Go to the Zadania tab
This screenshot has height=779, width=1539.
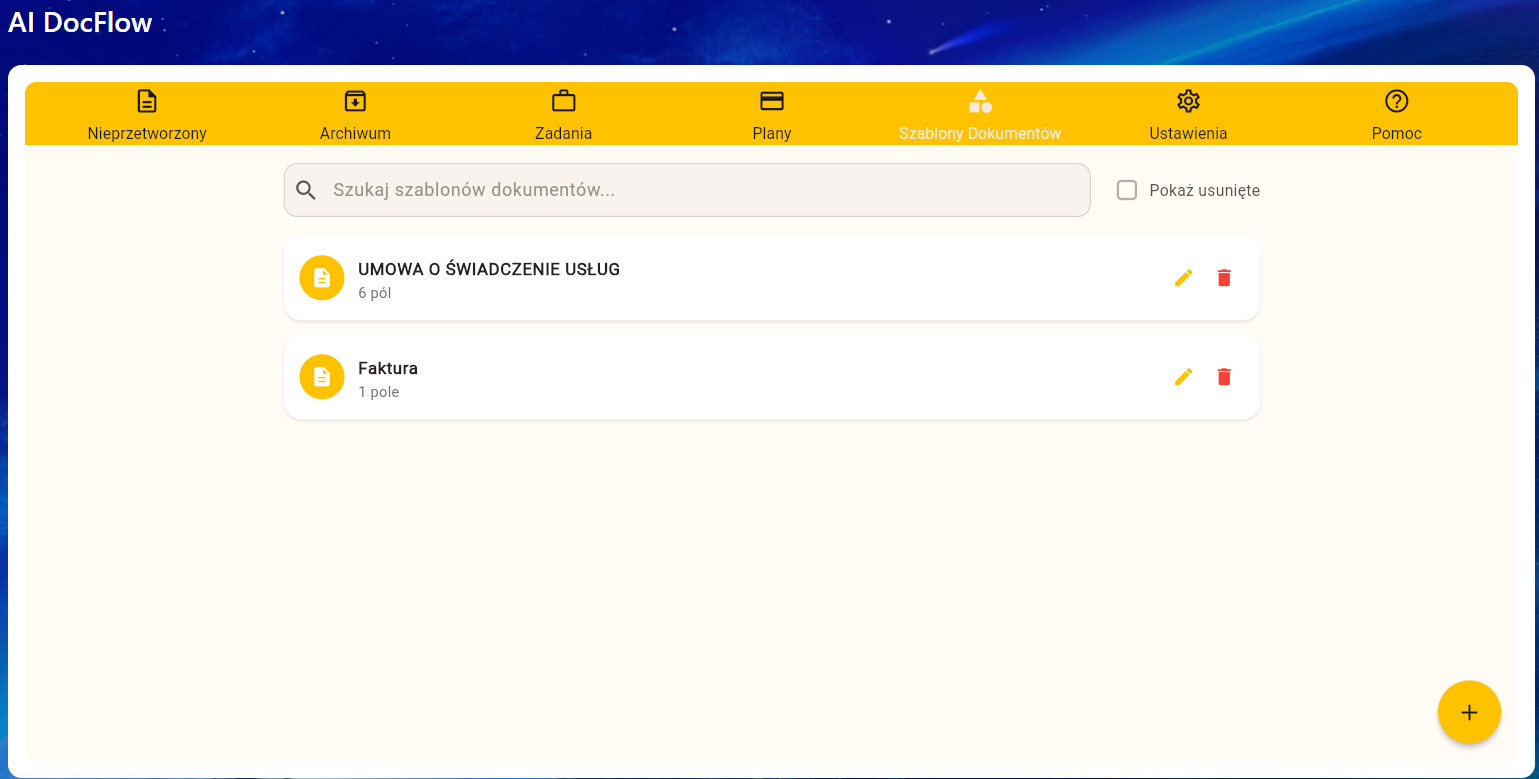tap(563, 114)
